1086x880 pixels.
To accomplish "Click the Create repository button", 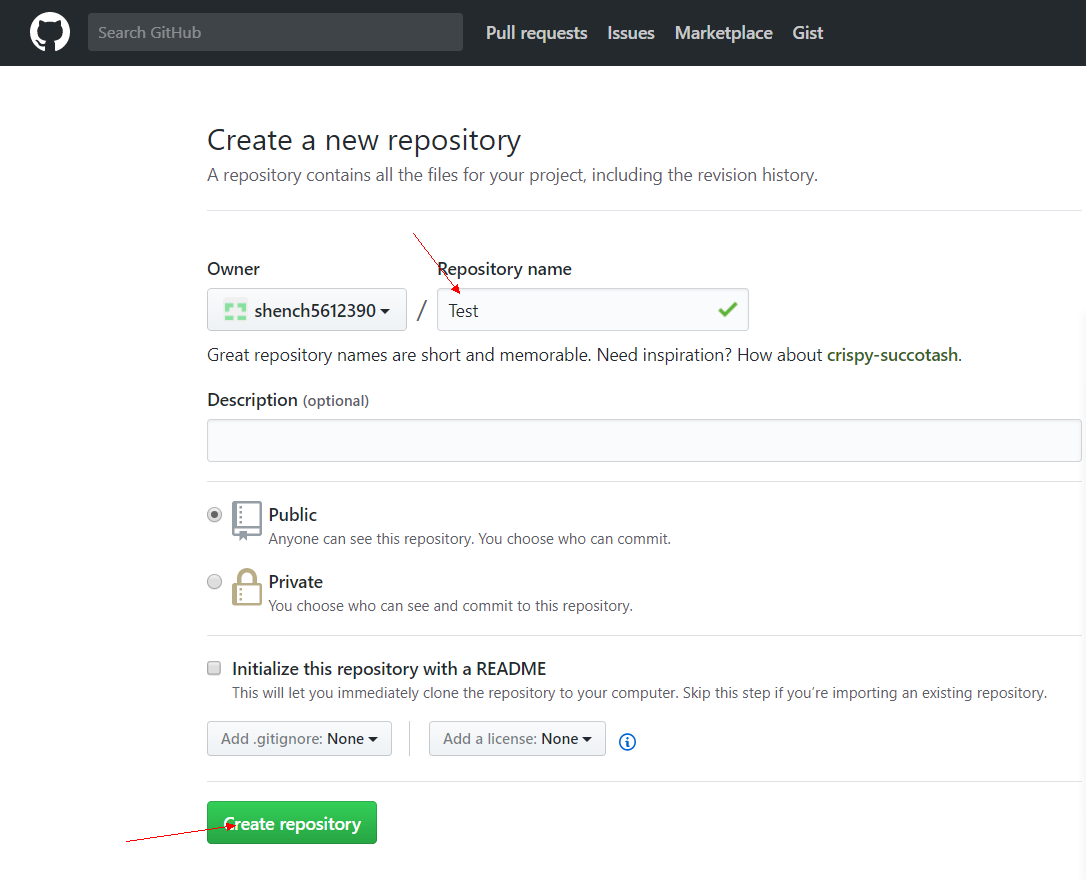I will coord(292,823).
